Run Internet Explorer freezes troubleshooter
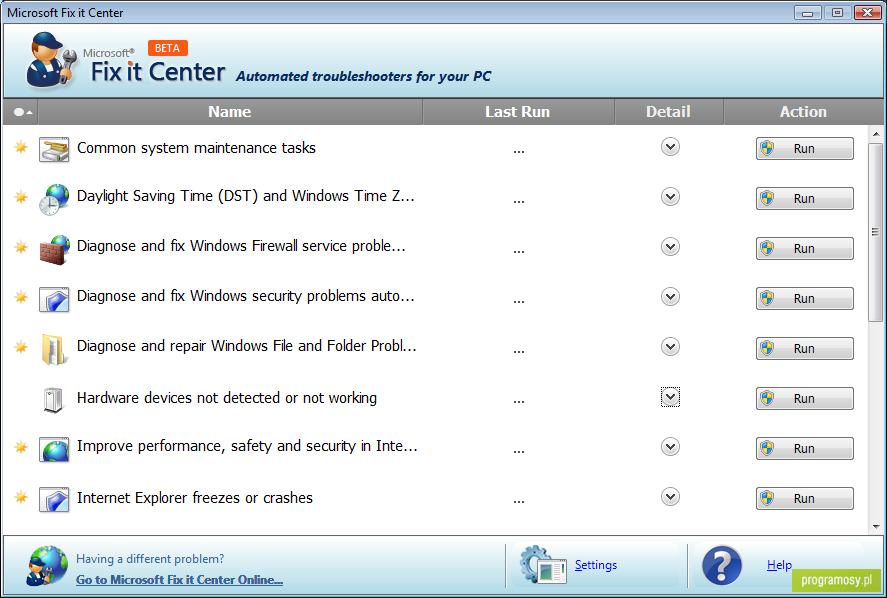The height and width of the screenshot is (598, 887). [804, 498]
